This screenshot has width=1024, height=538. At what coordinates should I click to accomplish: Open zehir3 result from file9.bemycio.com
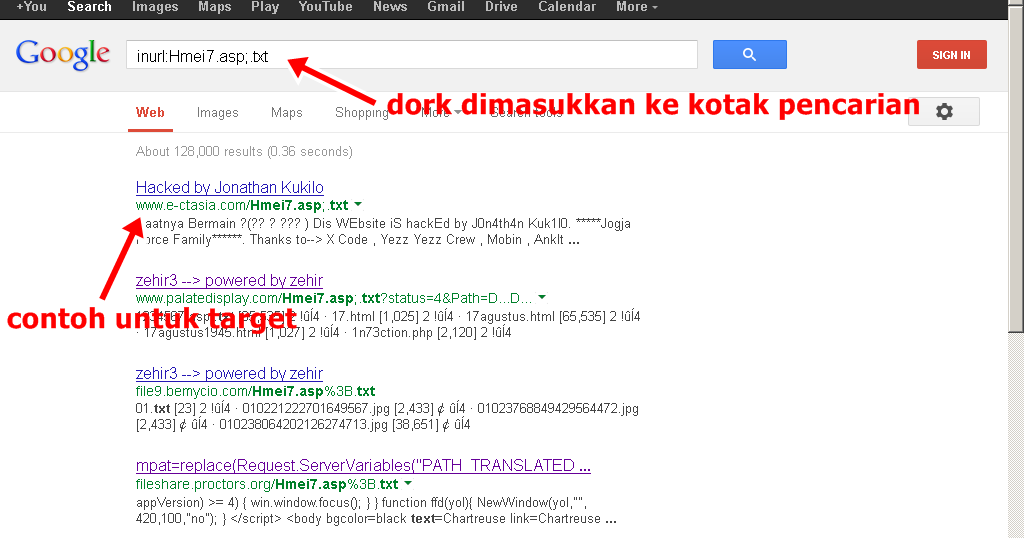(229, 373)
